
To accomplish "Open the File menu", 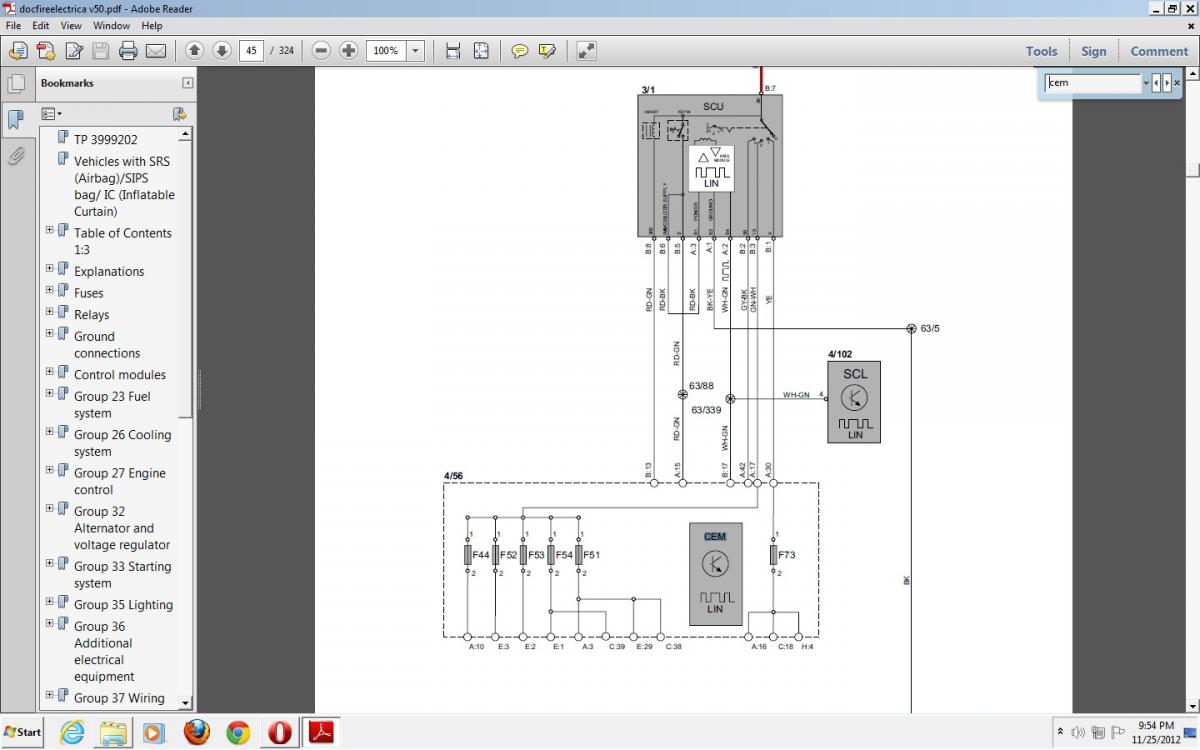I will 13,25.
